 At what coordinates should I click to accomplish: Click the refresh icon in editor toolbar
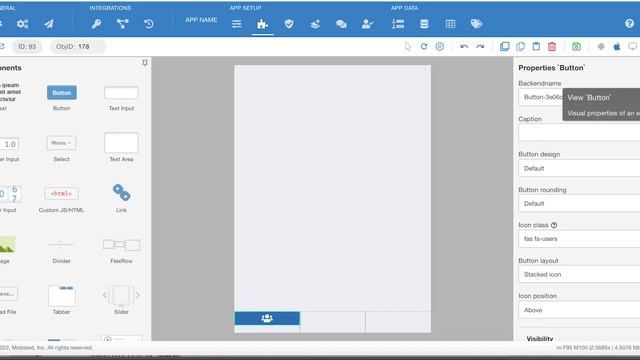(424, 47)
